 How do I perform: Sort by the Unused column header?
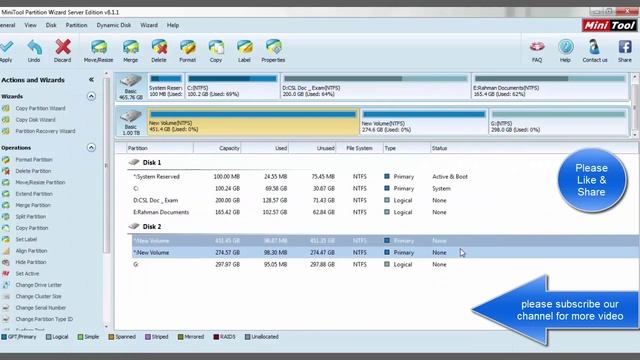pyautogui.click(x=312, y=149)
